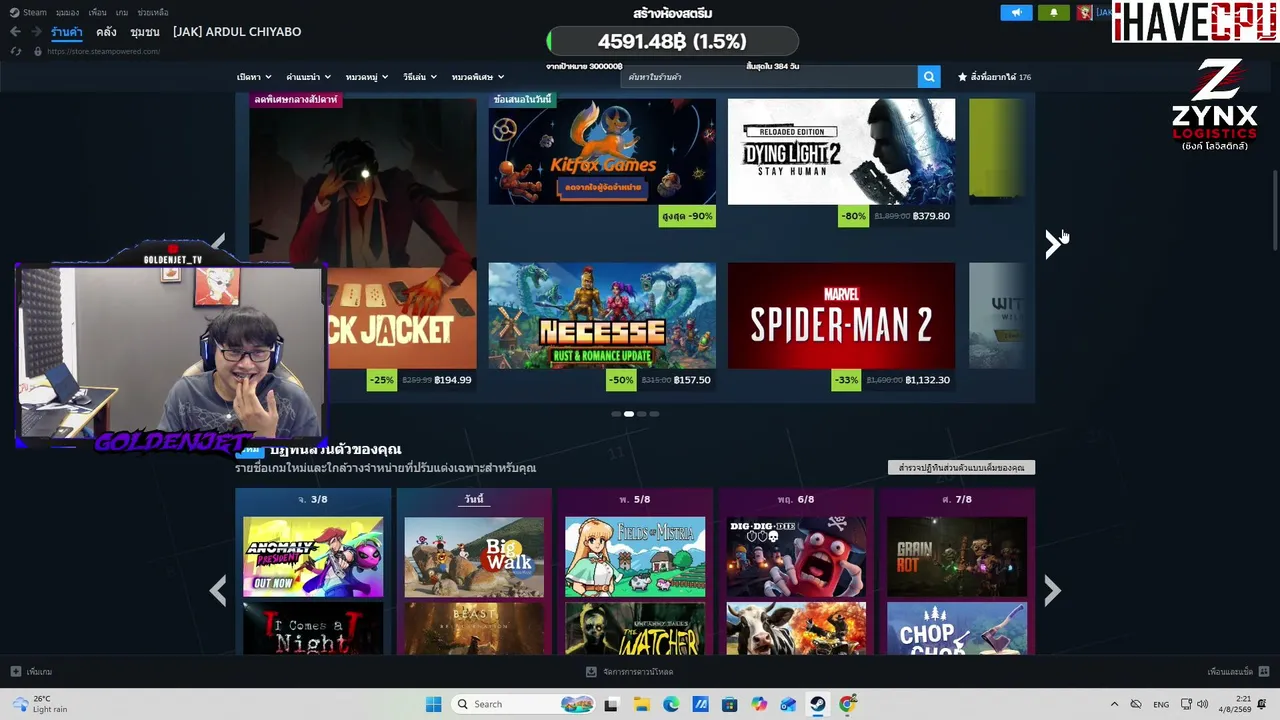This screenshot has width=1280, height=720.
Task: Expand the คำแนะนำ dropdown
Action: pos(308,77)
